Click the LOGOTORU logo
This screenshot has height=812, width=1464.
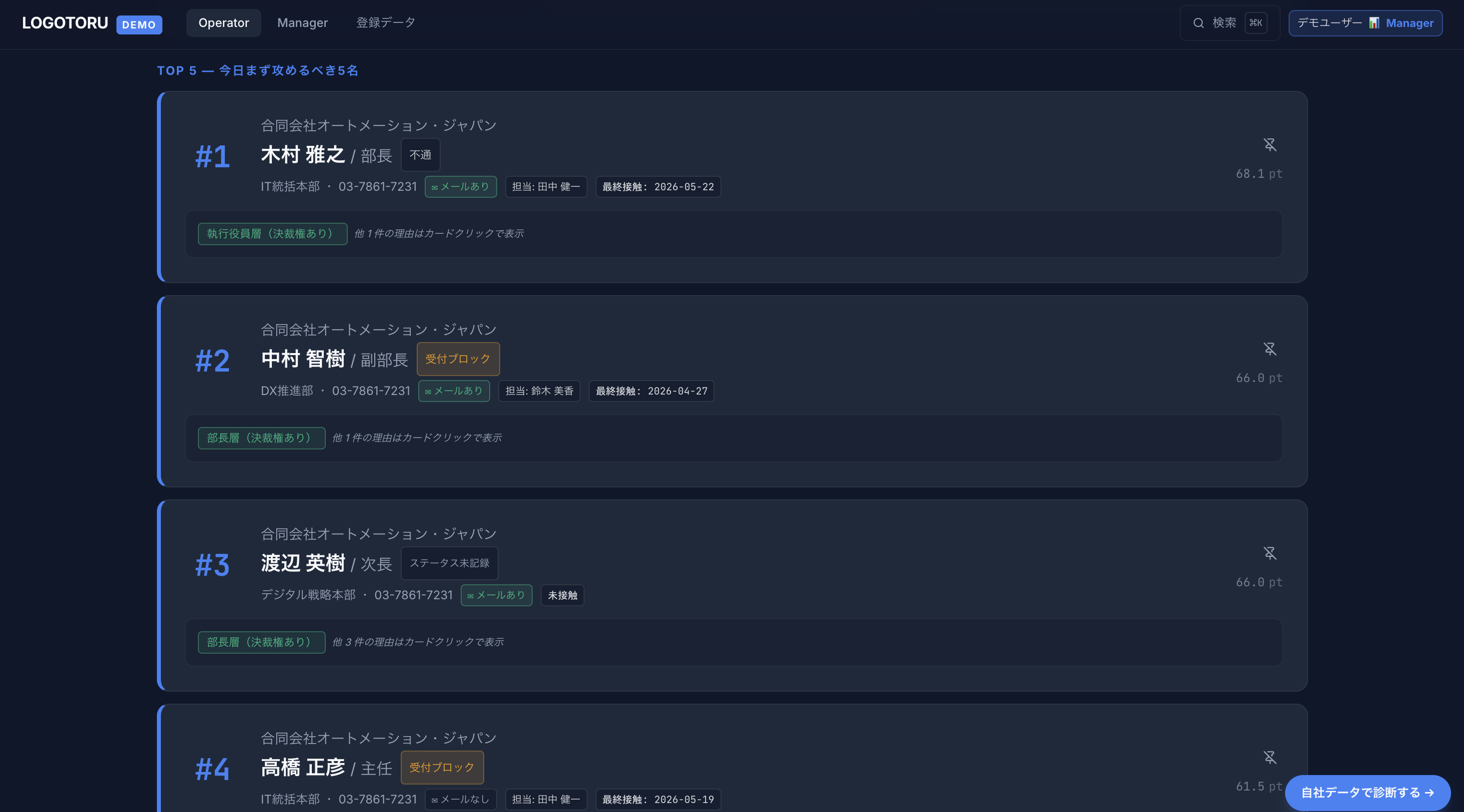(65, 22)
